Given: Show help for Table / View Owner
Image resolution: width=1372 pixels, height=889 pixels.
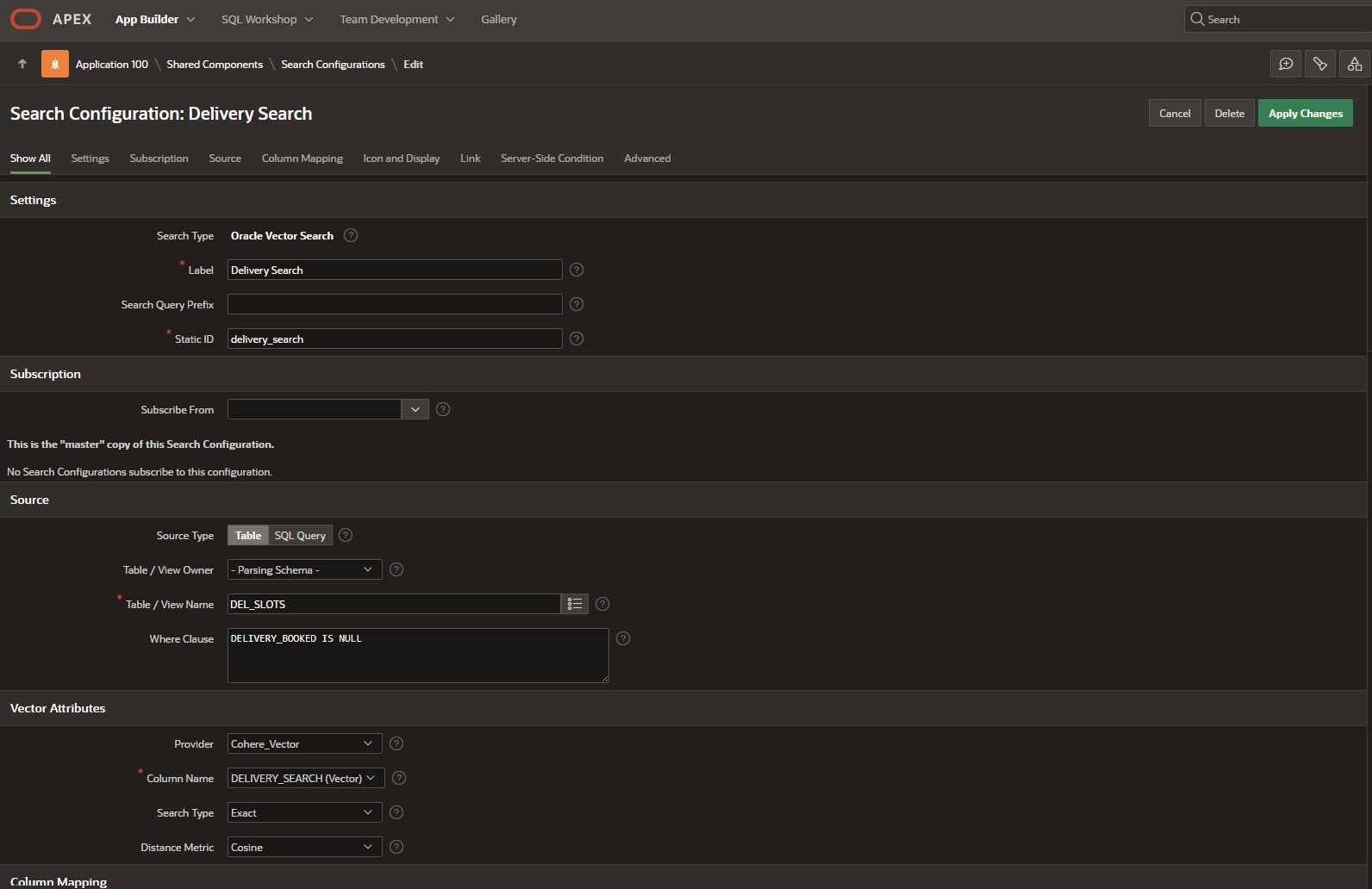Looking at the screenshot, I should (396, 569).
